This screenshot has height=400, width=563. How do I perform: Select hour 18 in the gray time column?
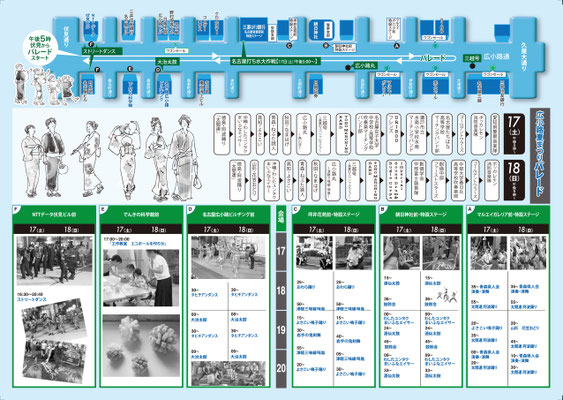[x=281, y=290]
